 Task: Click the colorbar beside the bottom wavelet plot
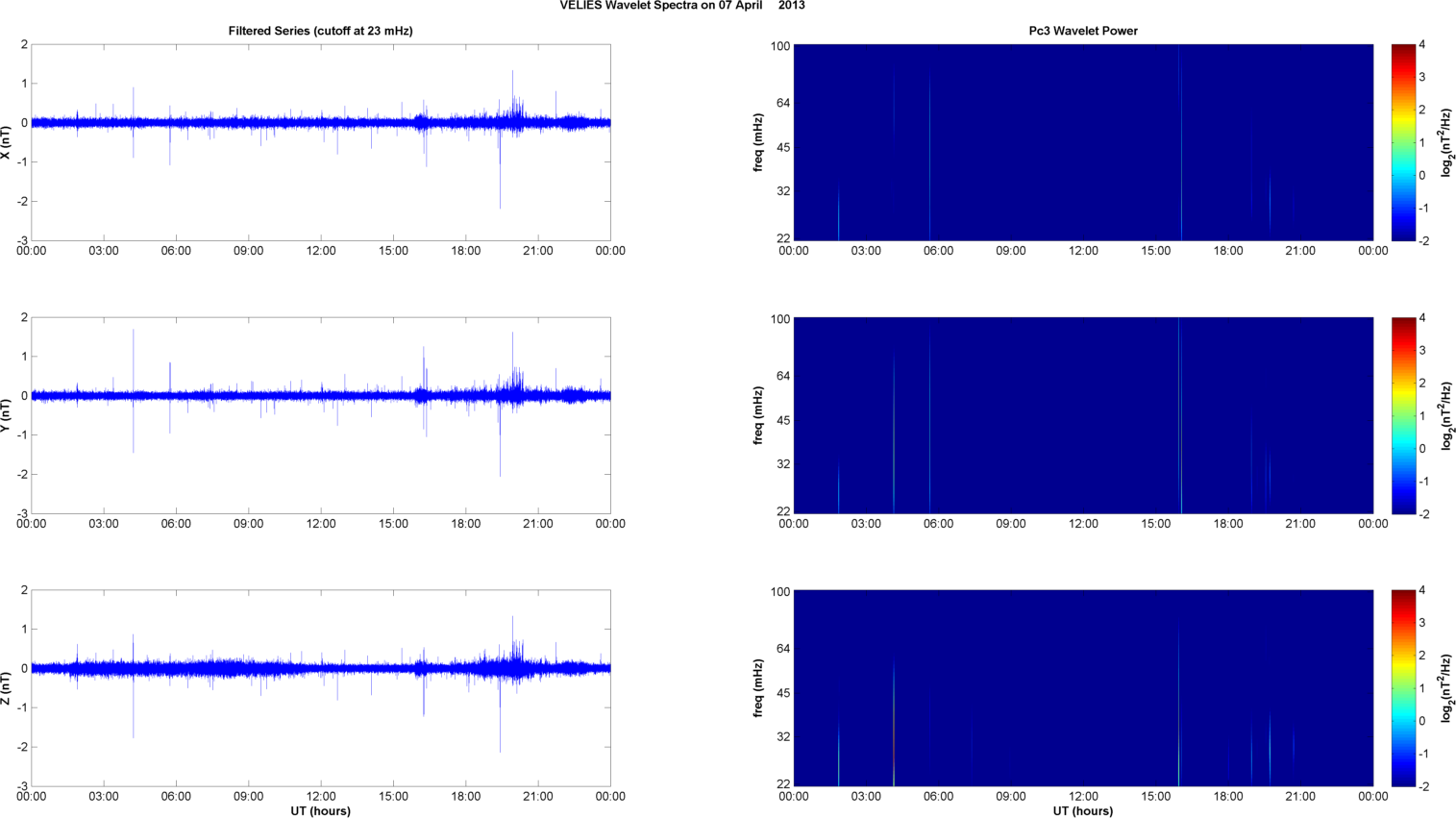pos(1403,688)
